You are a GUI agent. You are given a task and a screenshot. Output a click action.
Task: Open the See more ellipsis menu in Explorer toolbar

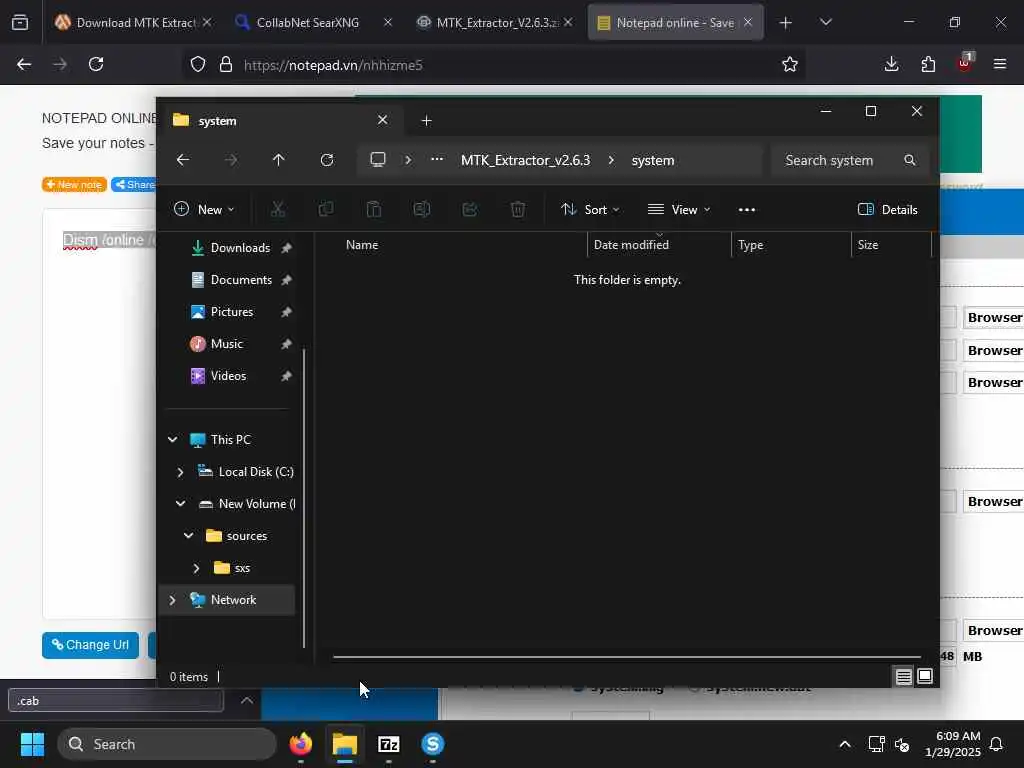click(746, 210)
